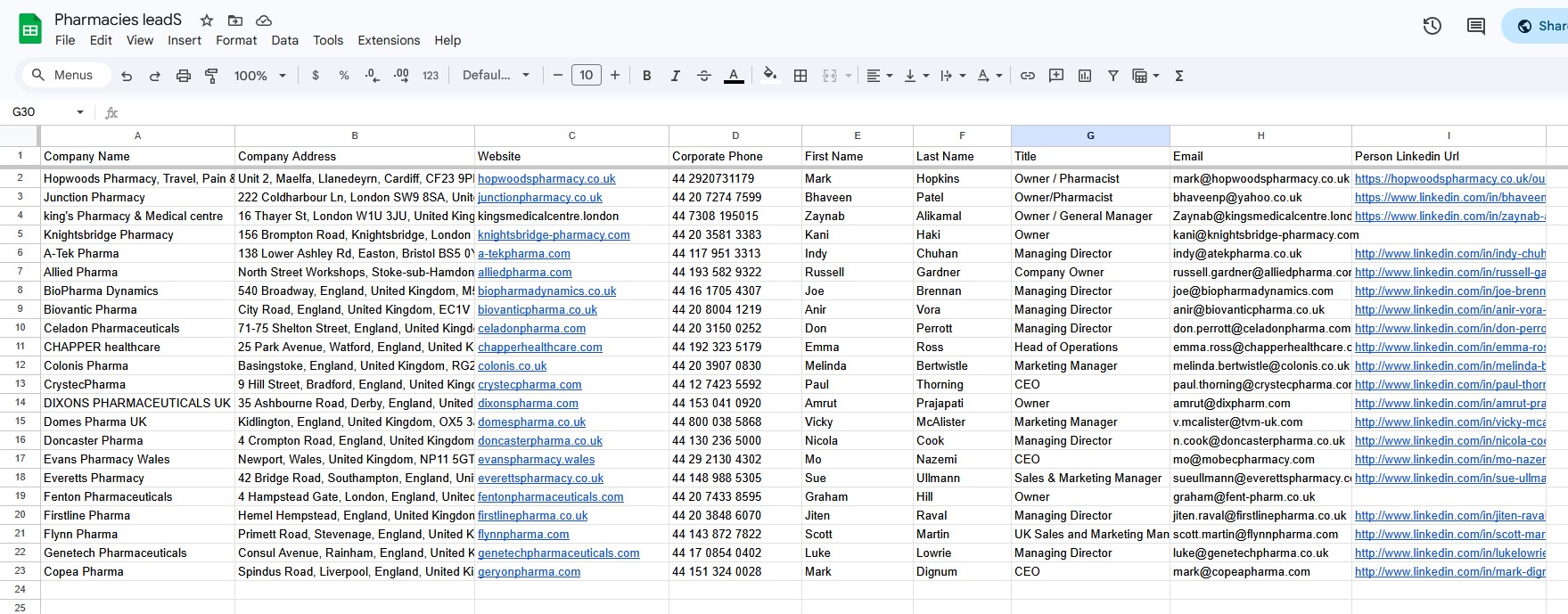The width and height of the screenshot is (1568, 614).
Task: Create a filter
Action: pos(1113,76)
